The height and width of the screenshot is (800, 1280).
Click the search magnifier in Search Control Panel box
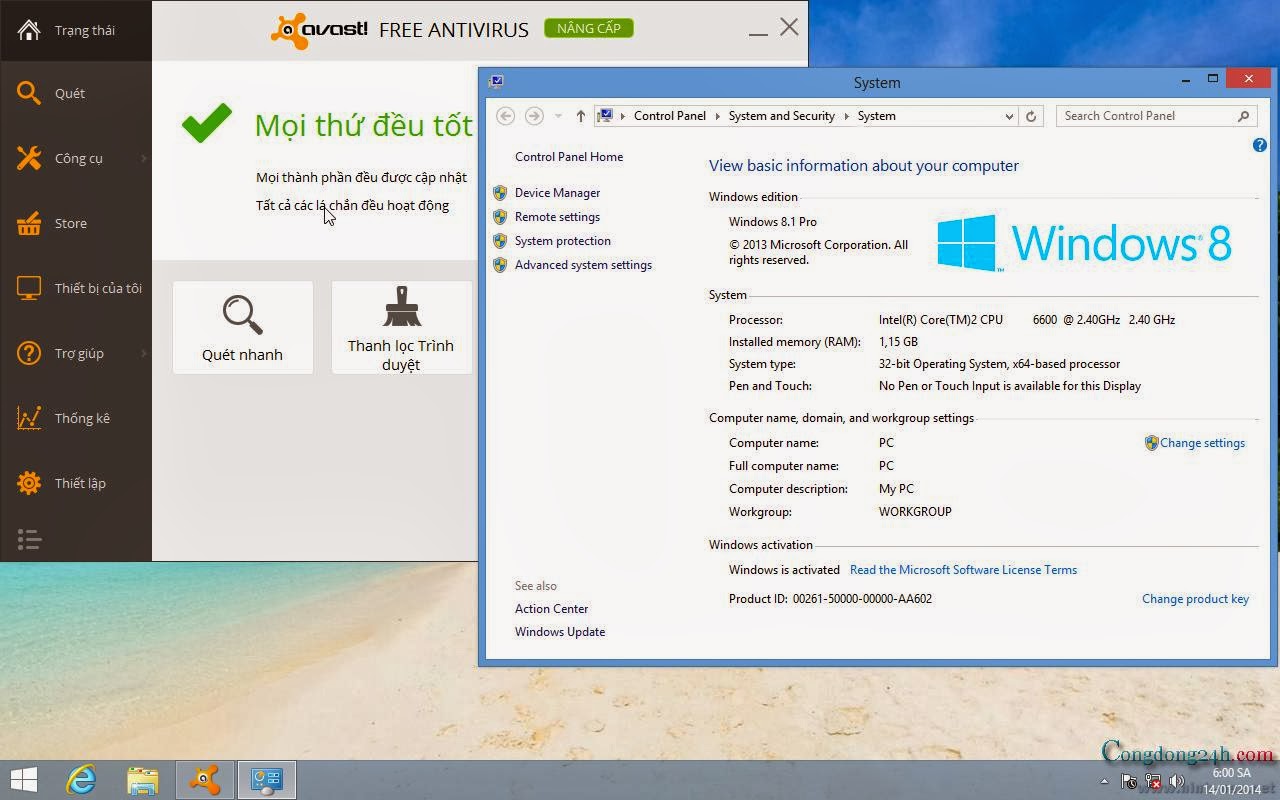point(1243,116)
